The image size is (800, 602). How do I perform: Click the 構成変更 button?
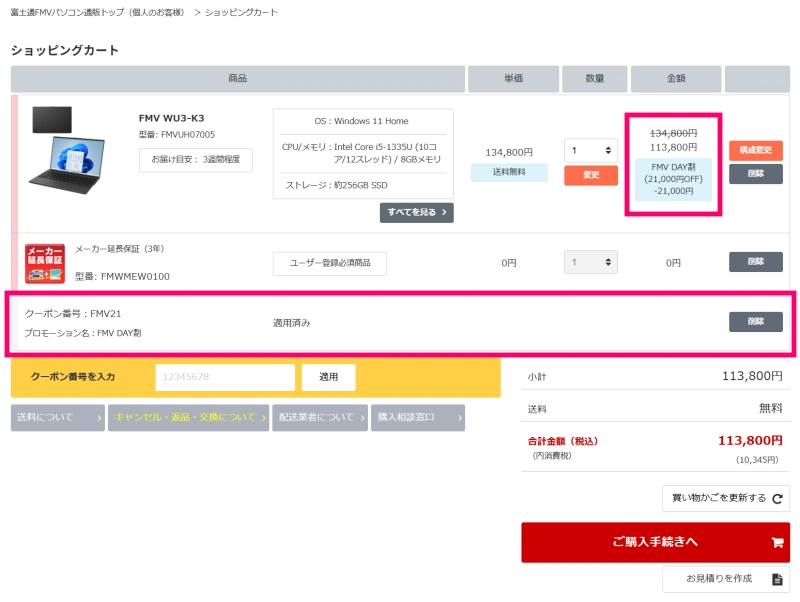[x=755, y=150]
